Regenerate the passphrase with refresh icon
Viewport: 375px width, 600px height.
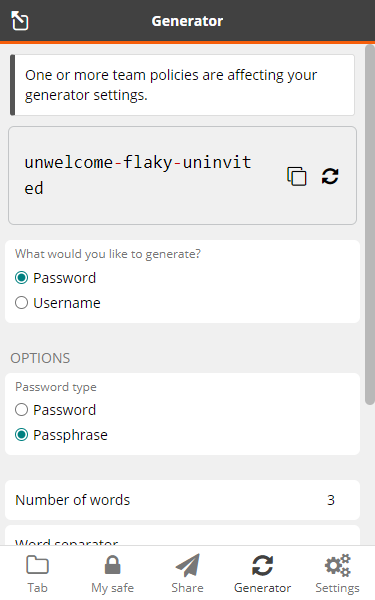coord(330,176)
